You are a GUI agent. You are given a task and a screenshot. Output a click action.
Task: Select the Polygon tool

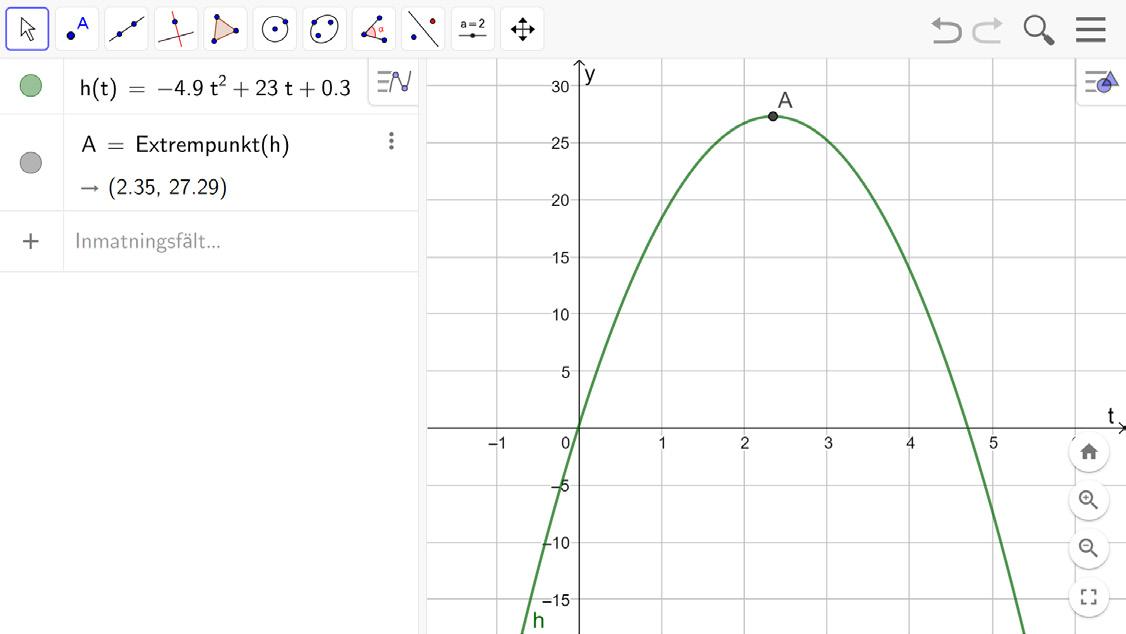225,29
